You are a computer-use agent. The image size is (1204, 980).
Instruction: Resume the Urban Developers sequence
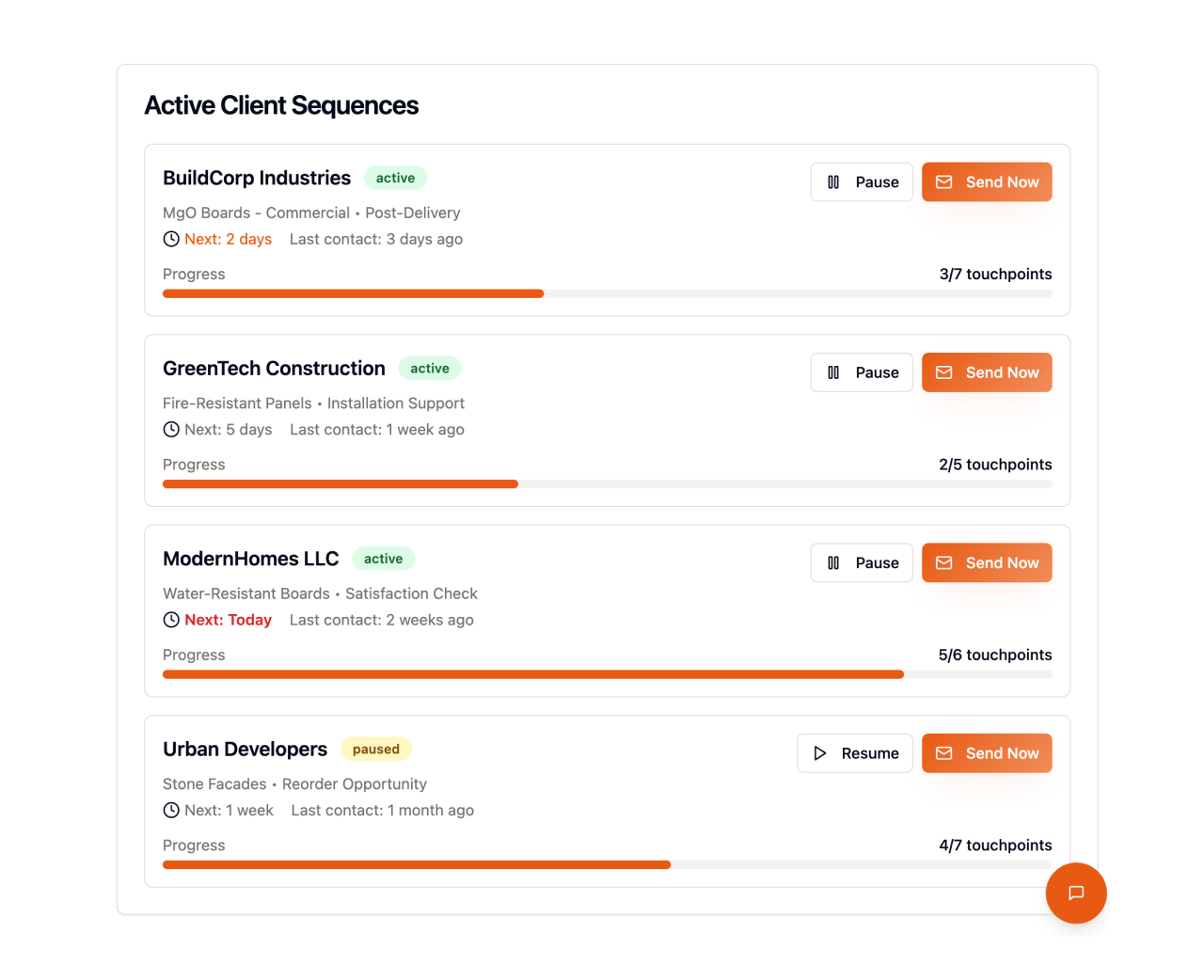pyautogui.click(x=854, y=752)
